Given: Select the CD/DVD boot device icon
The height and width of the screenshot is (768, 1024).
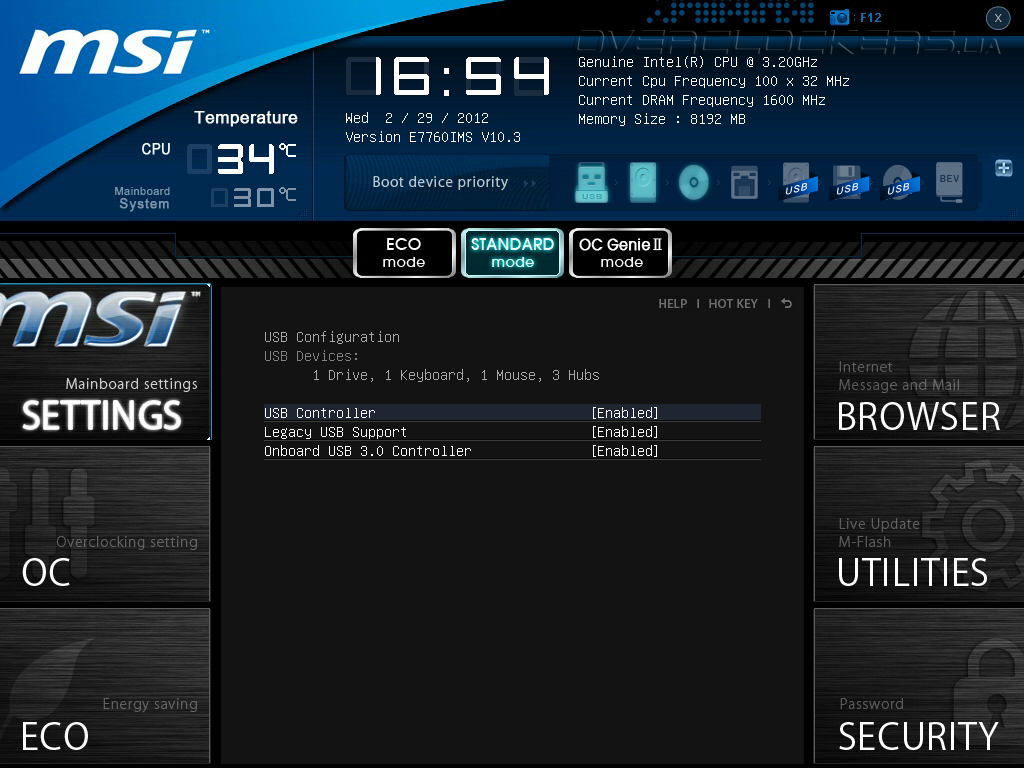Looking at the screenshot, I should click(x=694, y=182).
